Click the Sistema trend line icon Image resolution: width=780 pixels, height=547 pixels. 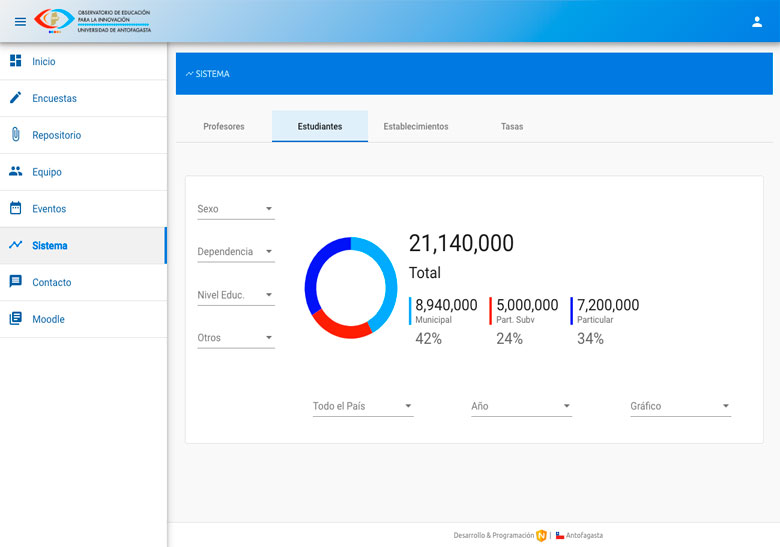15,245
